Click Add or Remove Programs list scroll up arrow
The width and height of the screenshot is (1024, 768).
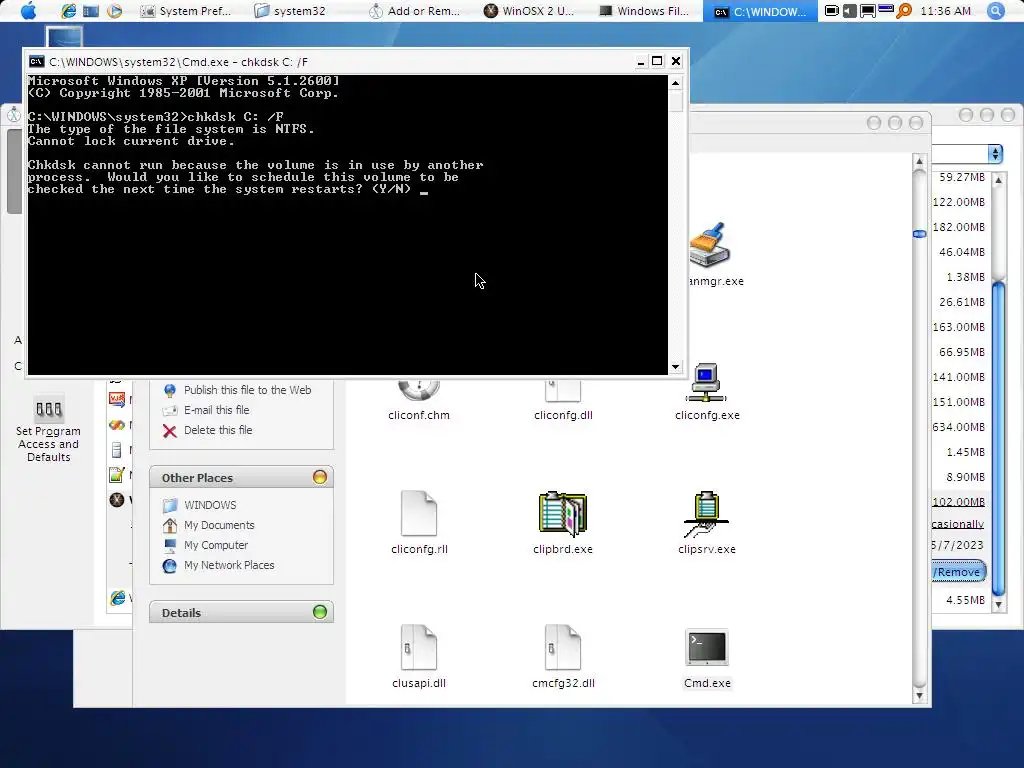point(999,180)
